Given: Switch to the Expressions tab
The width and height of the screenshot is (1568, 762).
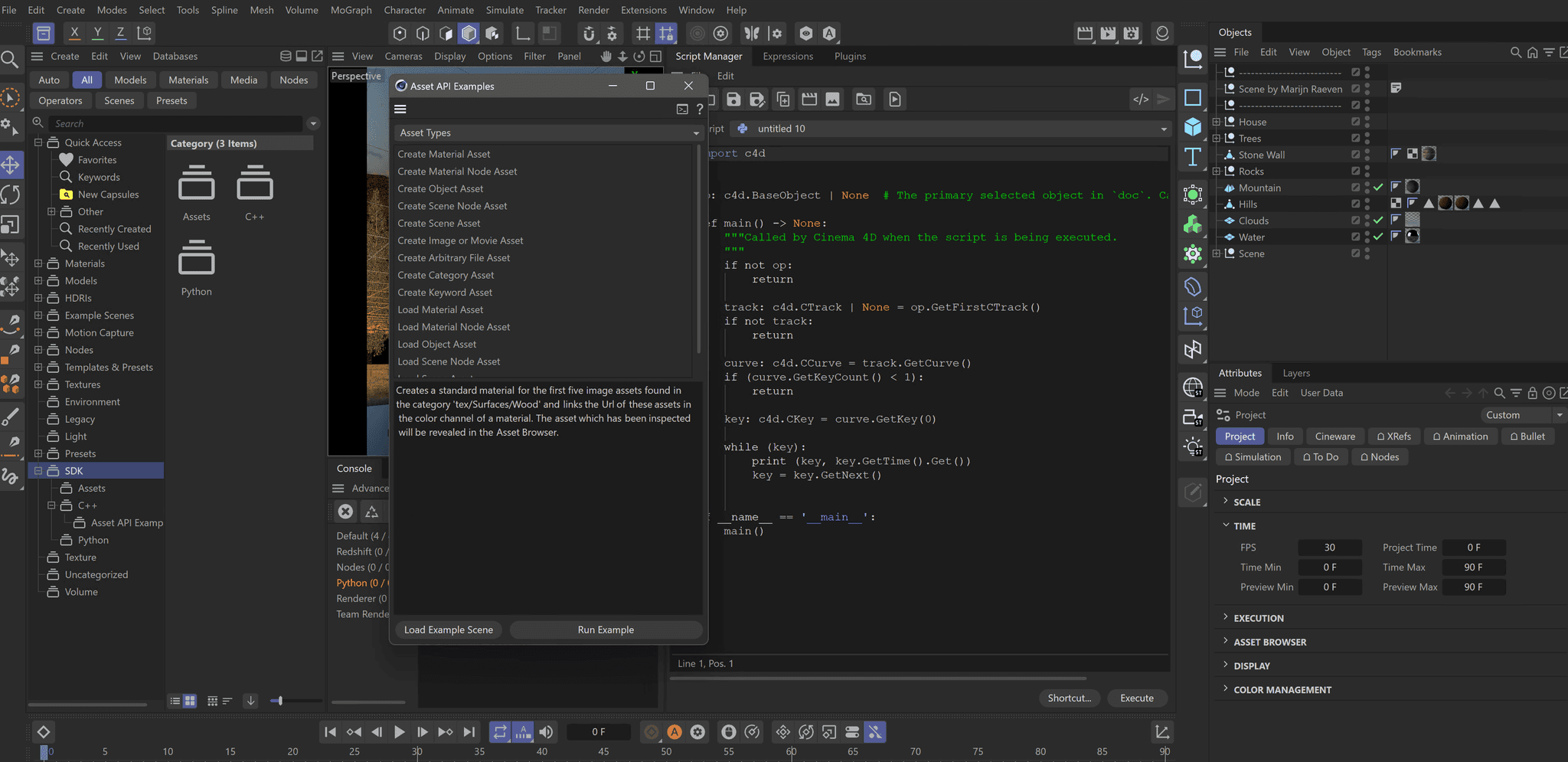Looking at the screenshot, I should pos(788,56).
